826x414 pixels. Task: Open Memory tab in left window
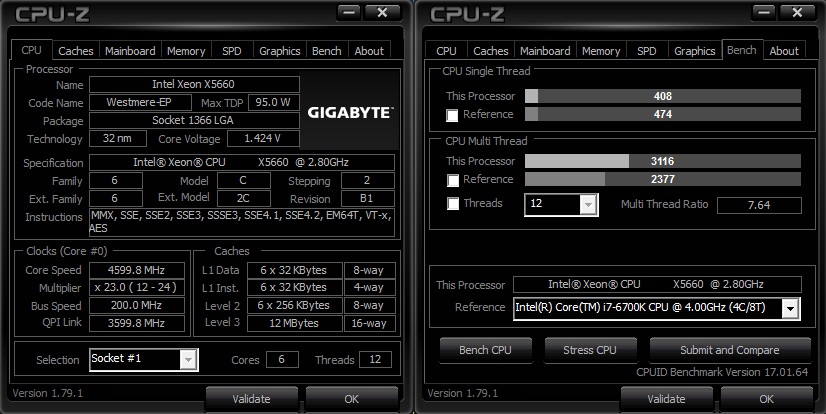point(186,51)
